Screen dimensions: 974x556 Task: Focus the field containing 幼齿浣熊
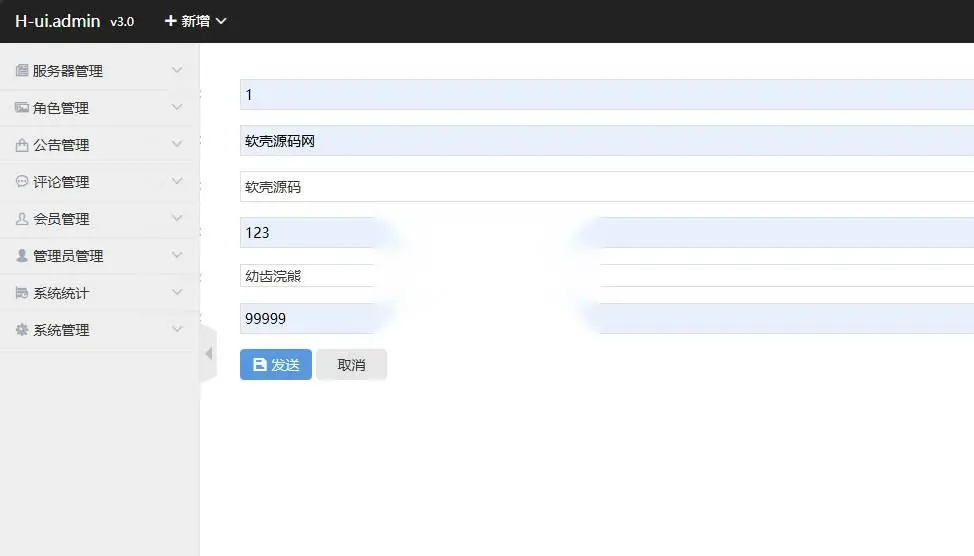click(607, 275)
